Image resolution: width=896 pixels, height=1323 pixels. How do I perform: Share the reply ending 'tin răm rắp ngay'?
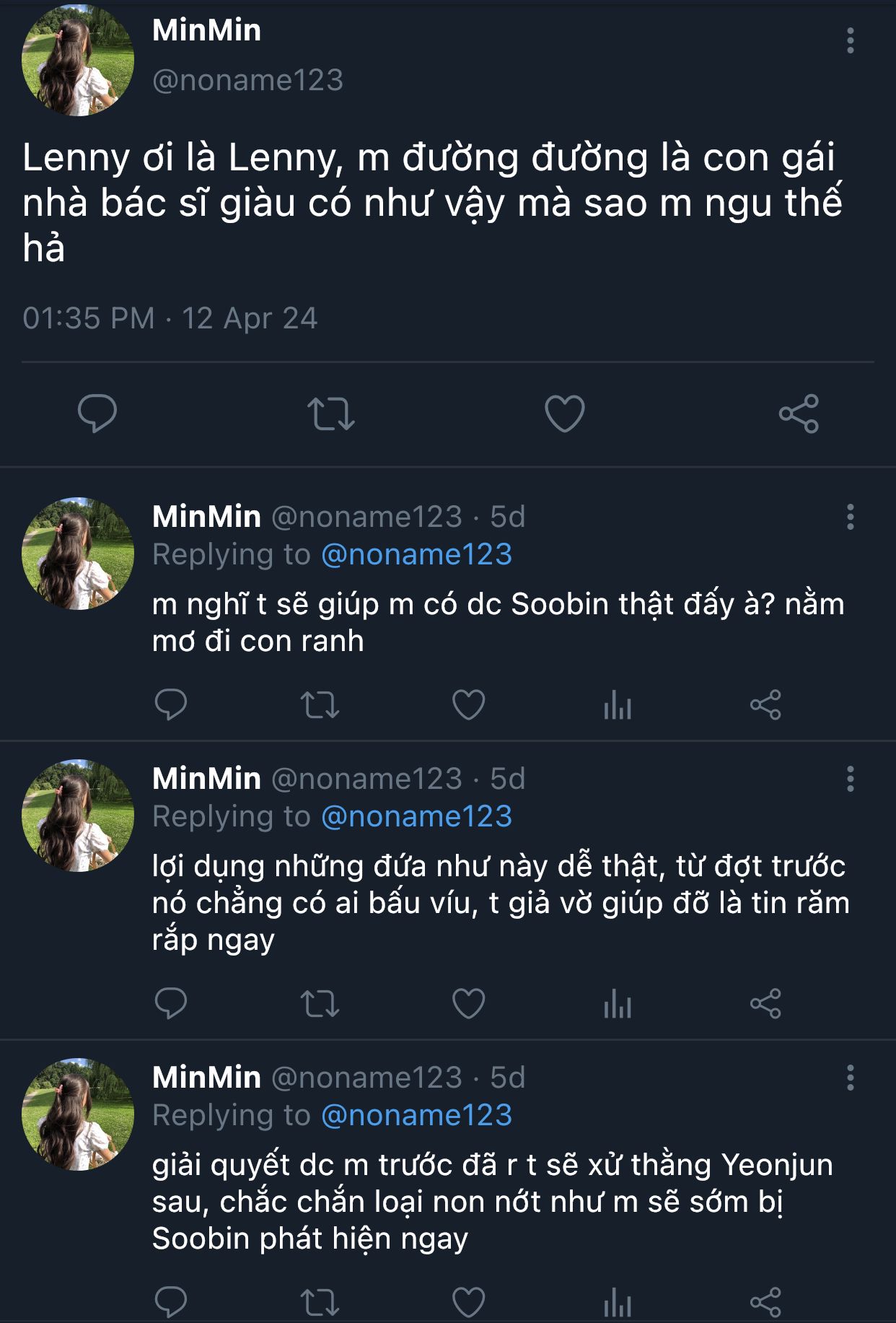[765, 1003]
